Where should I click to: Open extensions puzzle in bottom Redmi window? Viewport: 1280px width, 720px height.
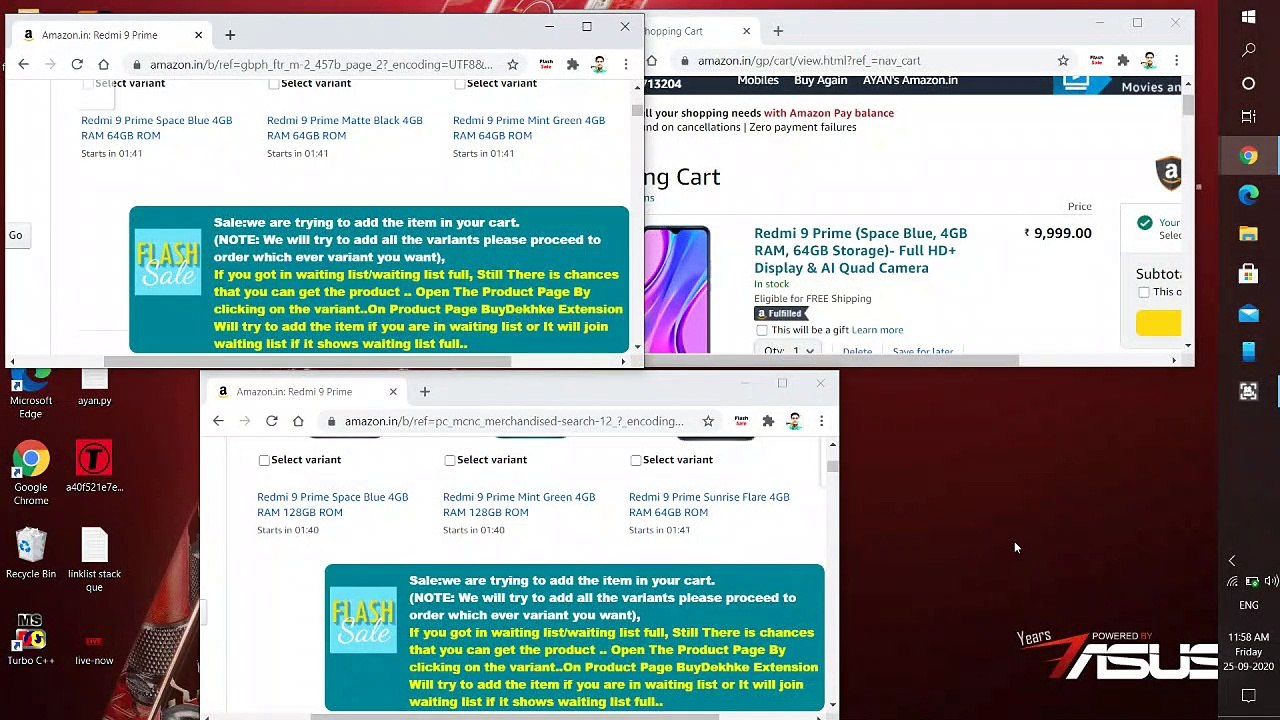768,421
